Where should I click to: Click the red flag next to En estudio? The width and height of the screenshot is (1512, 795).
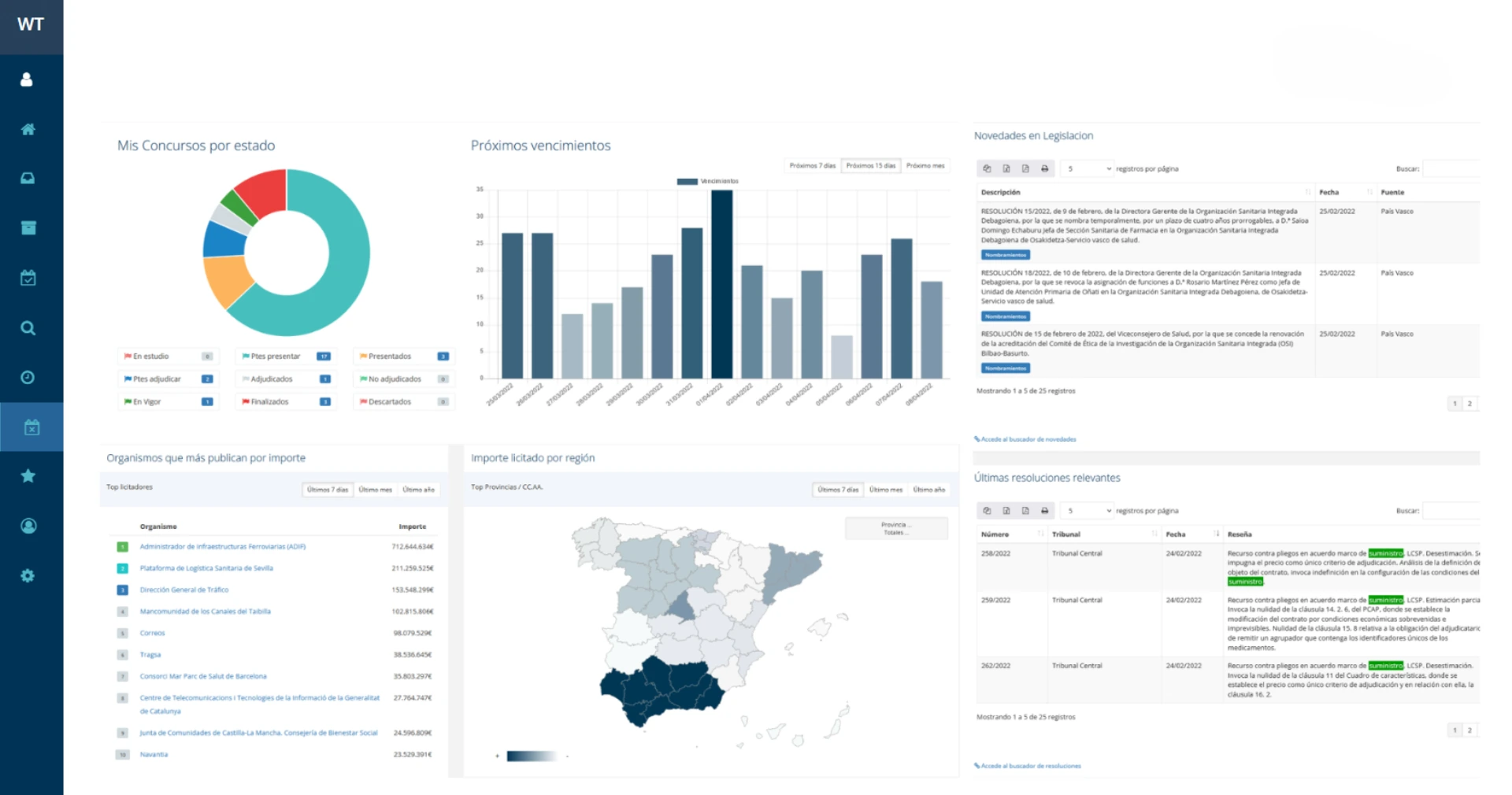coord(128,357)
